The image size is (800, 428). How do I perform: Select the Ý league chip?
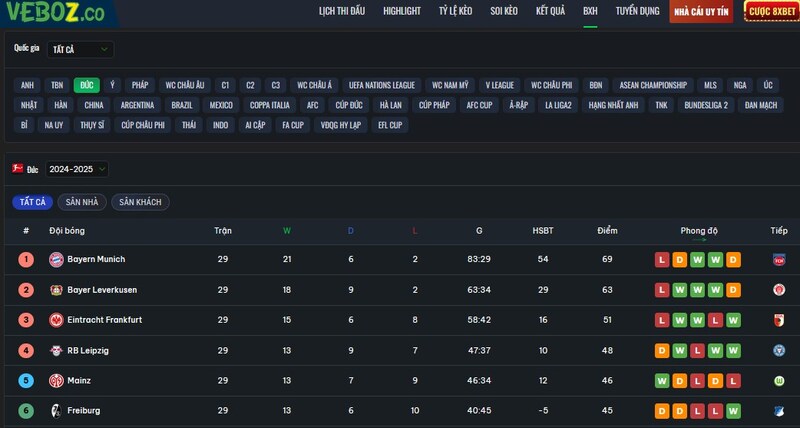pyautogui.click(x=112, y=85)
